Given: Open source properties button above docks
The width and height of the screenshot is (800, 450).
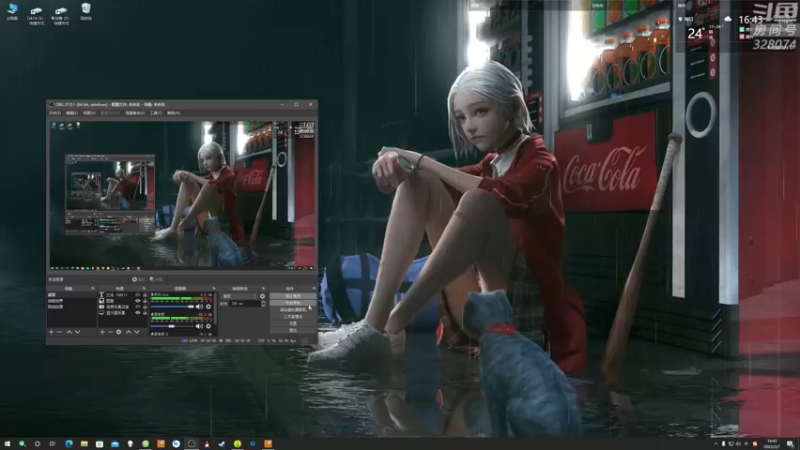Looking at the screenshot, I should pos(139,279).
